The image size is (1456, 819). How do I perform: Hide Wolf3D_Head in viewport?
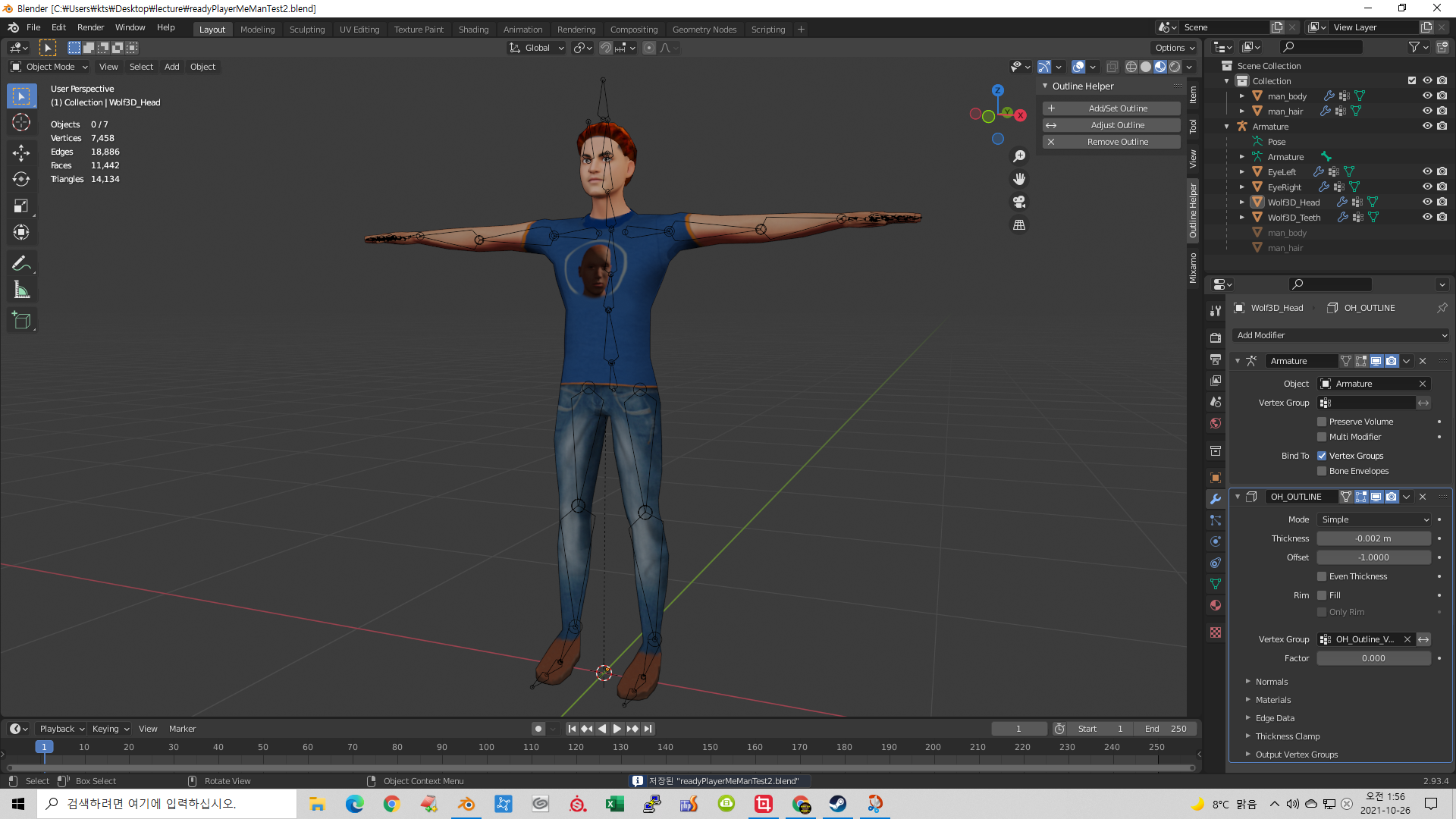point(1426,202)
